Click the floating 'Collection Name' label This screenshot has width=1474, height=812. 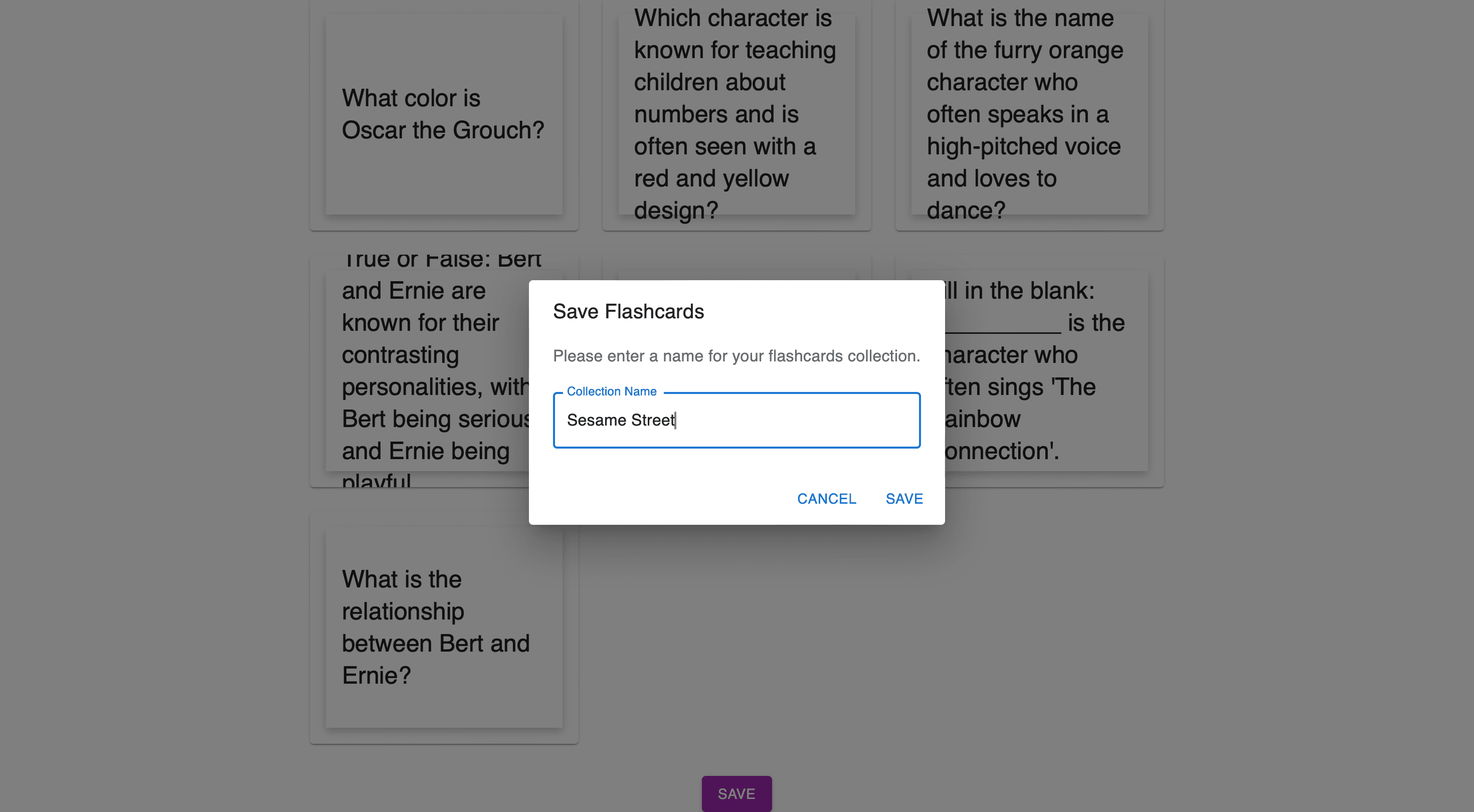click(611, 391)
